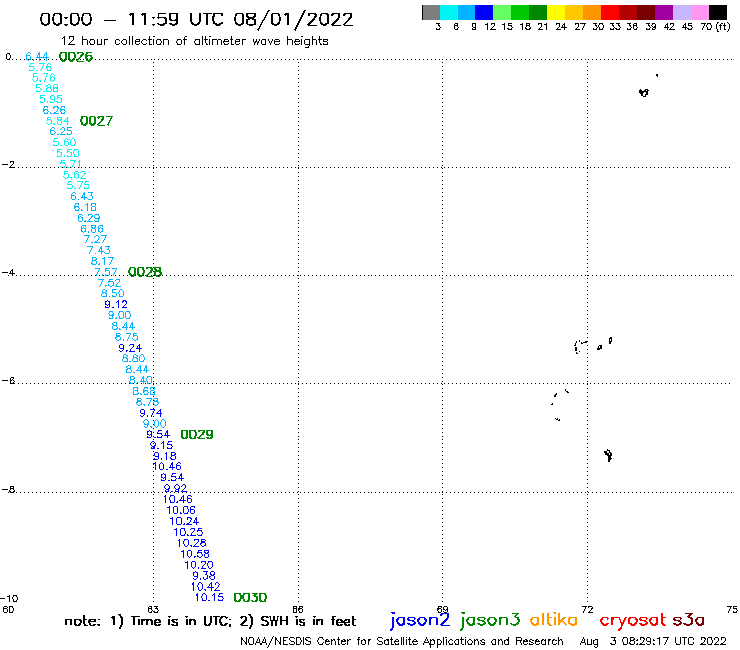Select the 6.86 wave height value
The height and width of the screenshot is (650, 740).
coord(92,229)
